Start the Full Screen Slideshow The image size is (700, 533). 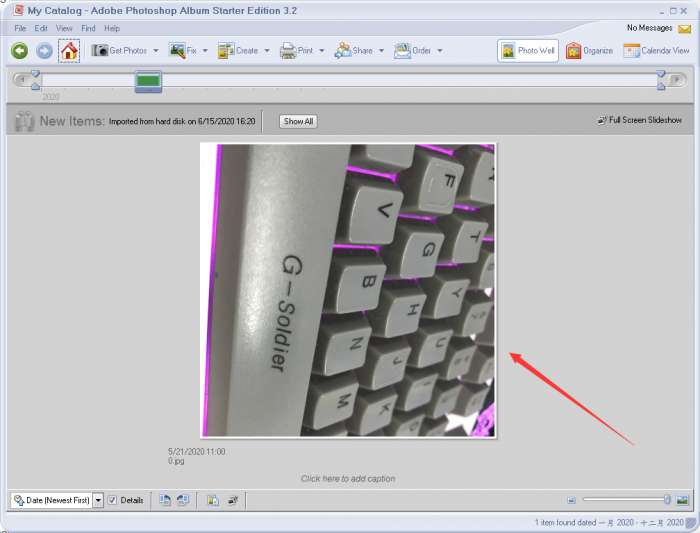(640, 120)
